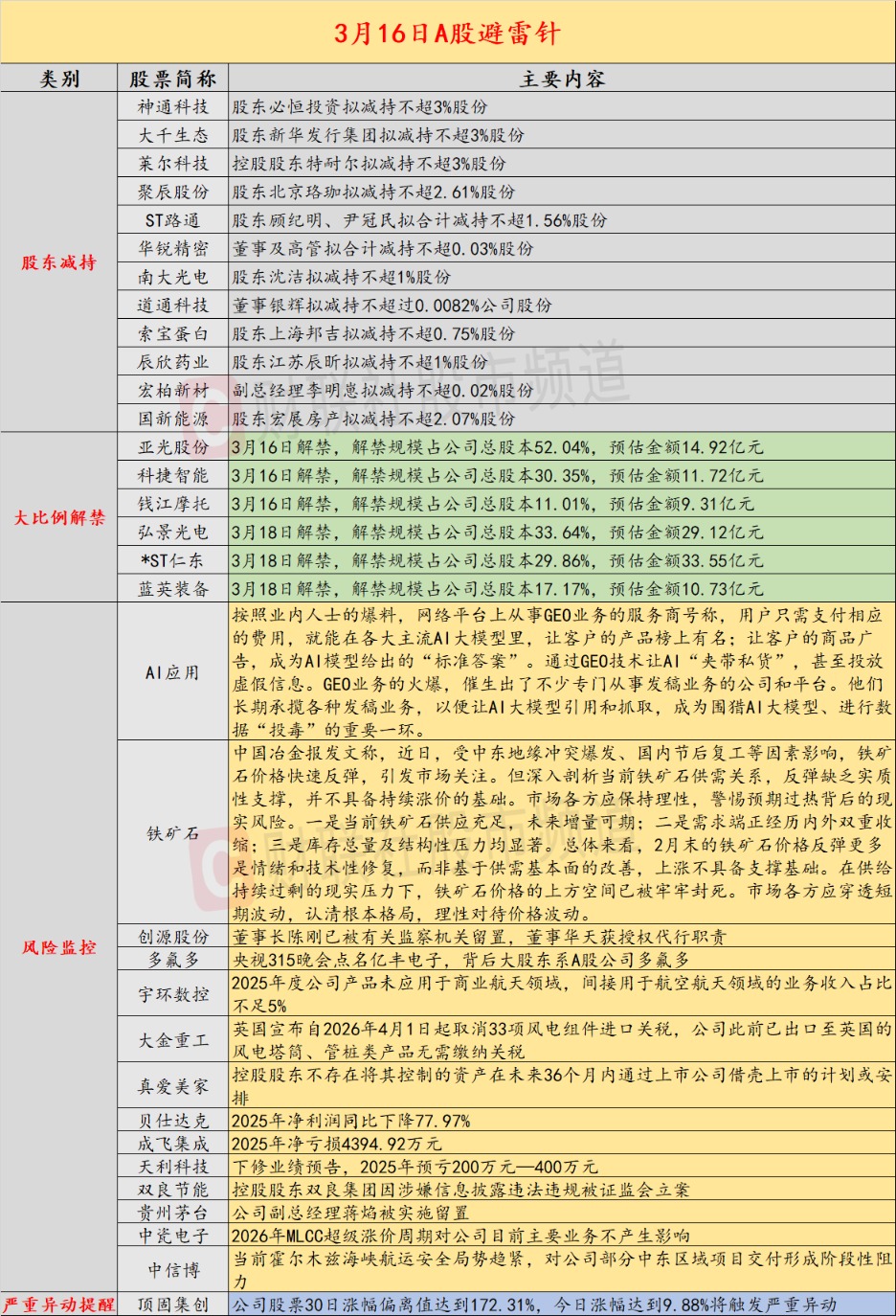Select the '严重异动提醒' category cell
896x1316 pixels.
(x=59, y=1305)
